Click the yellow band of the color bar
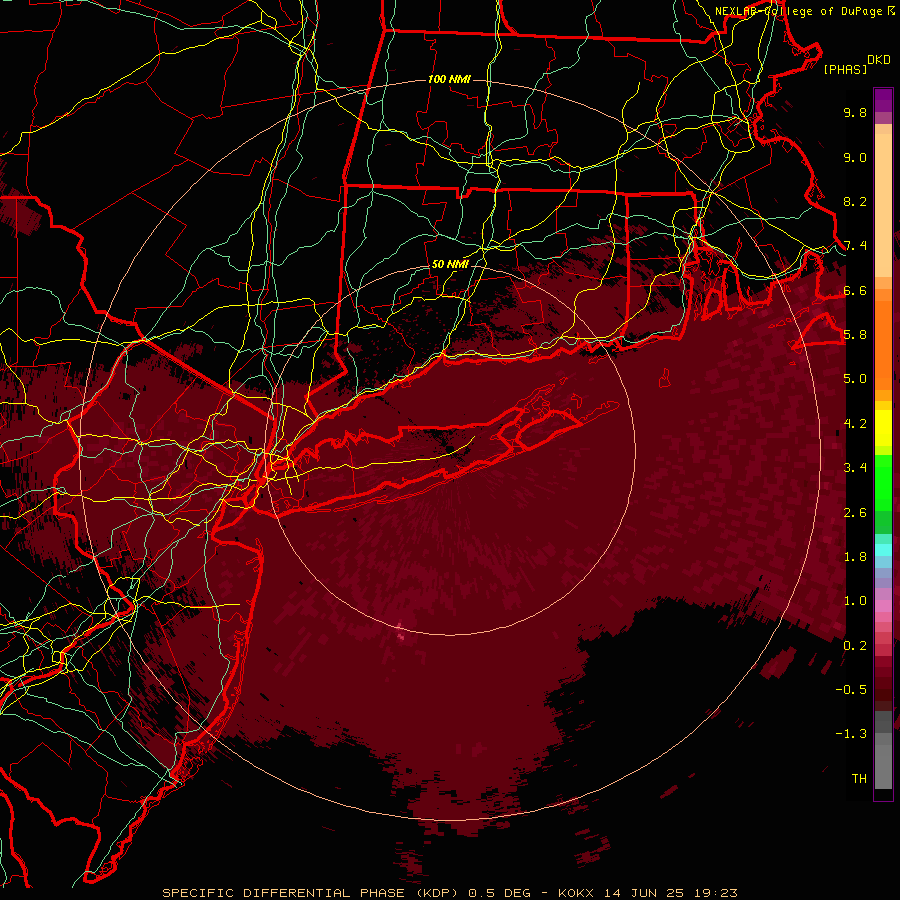Image resolution: width=900 pixels, height=900 pixels. tap(883, 428)
